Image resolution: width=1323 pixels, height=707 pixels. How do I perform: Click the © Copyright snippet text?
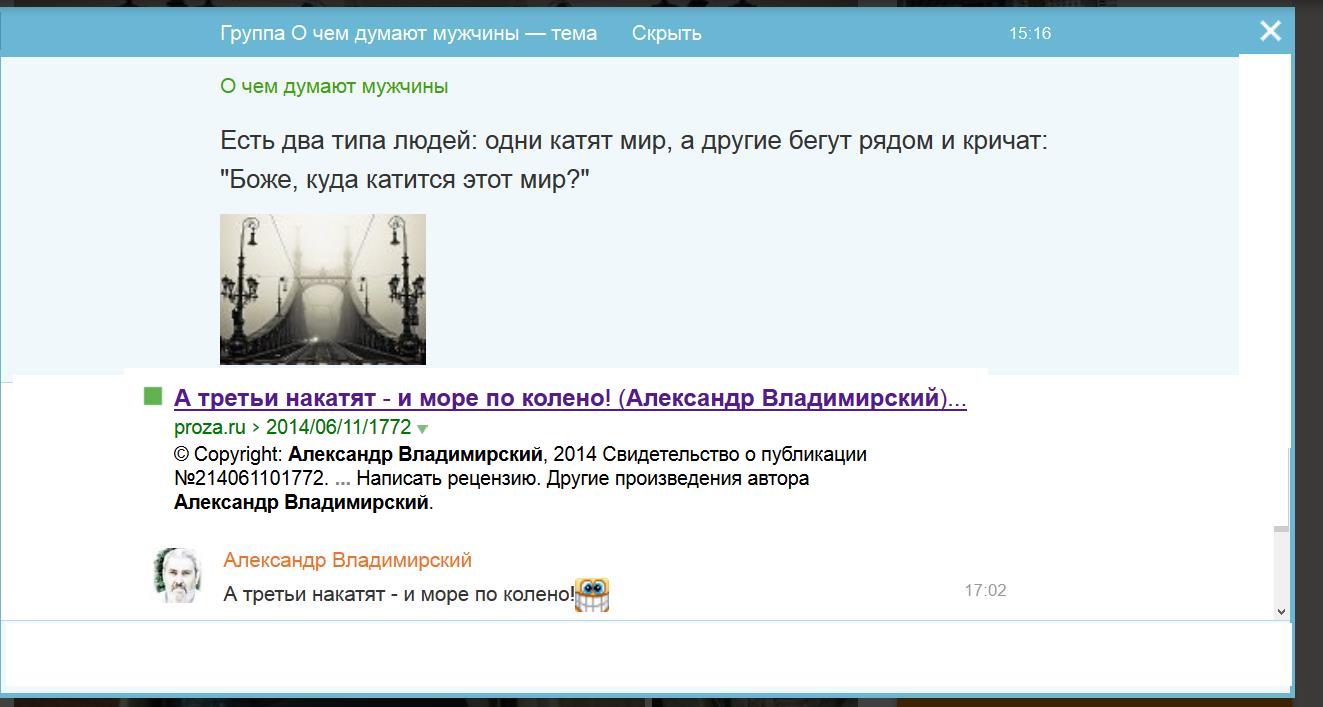click(x=520, y=478)
